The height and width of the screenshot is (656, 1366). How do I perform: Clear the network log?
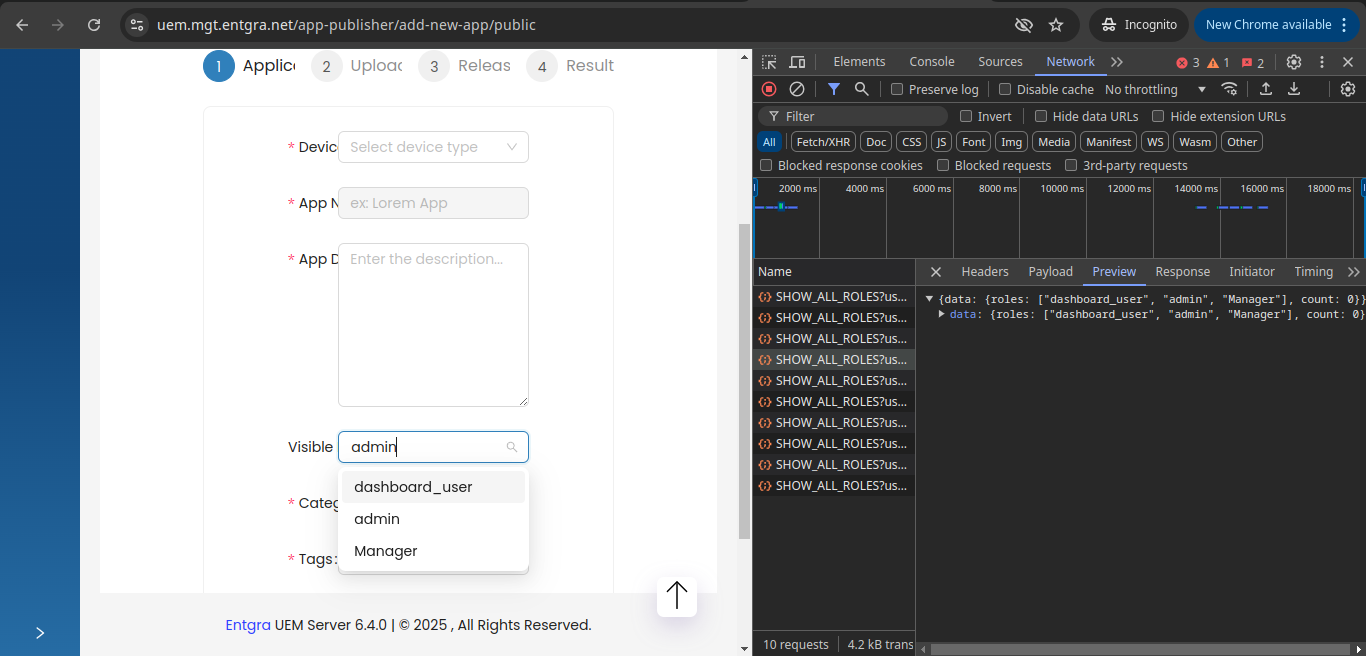(797, 89)
